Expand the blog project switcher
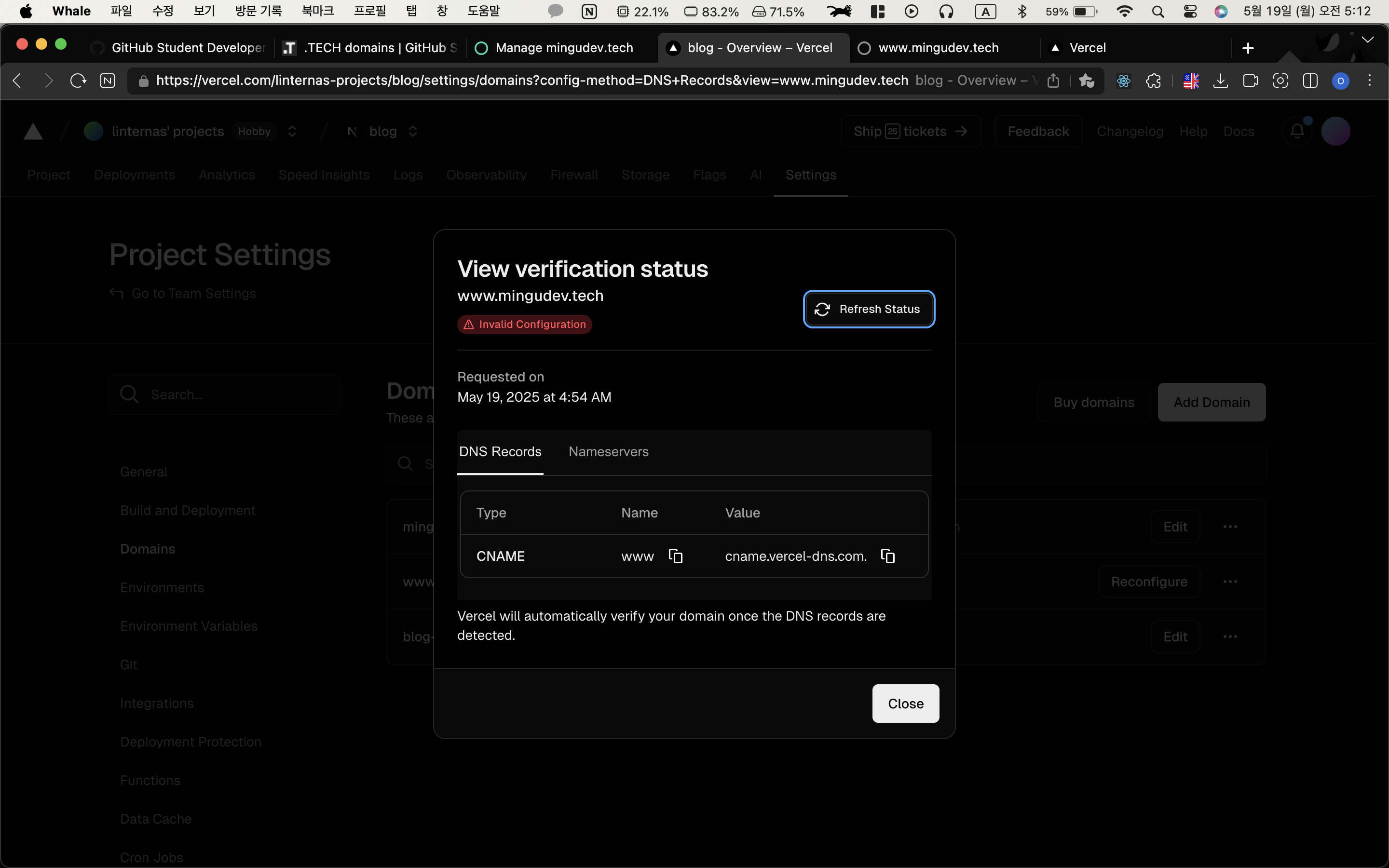The image size is (1389, 868). pos(413,132)
